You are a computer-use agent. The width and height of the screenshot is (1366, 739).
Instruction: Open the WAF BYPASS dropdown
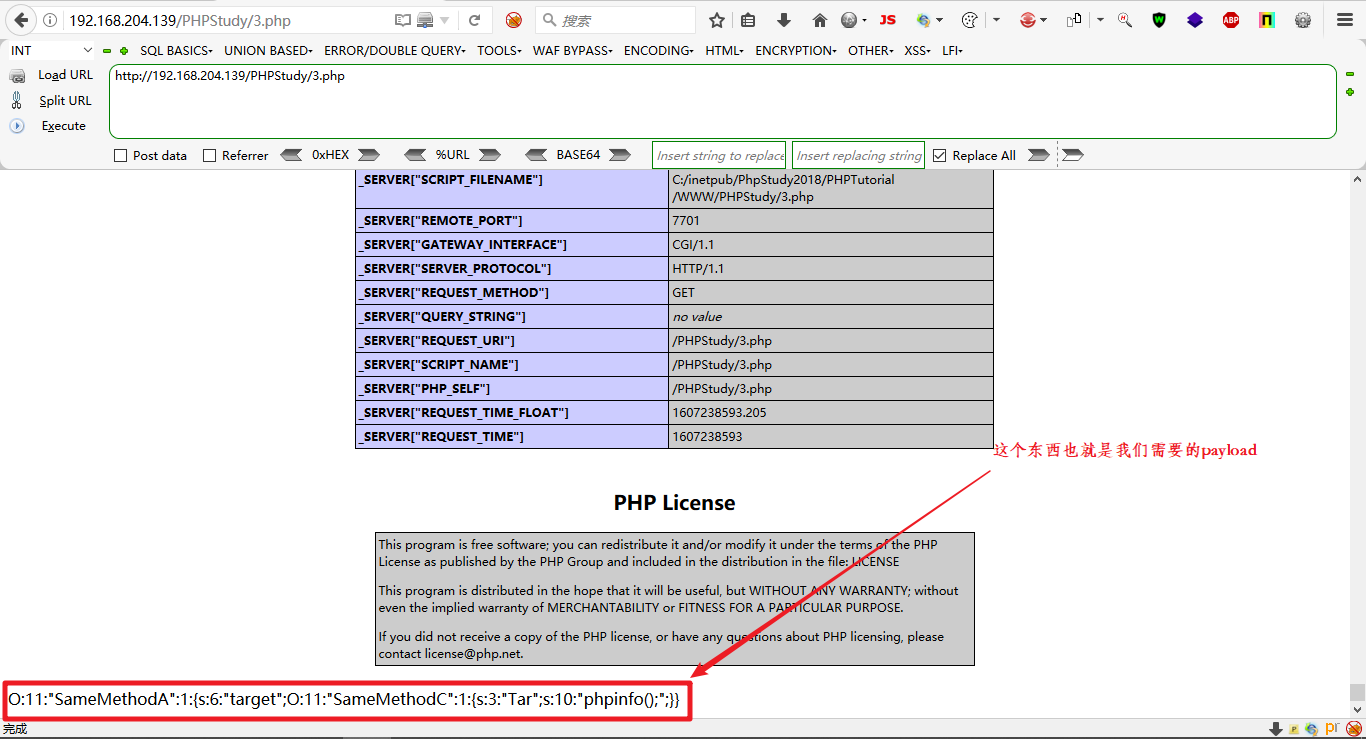pos(572,49)
